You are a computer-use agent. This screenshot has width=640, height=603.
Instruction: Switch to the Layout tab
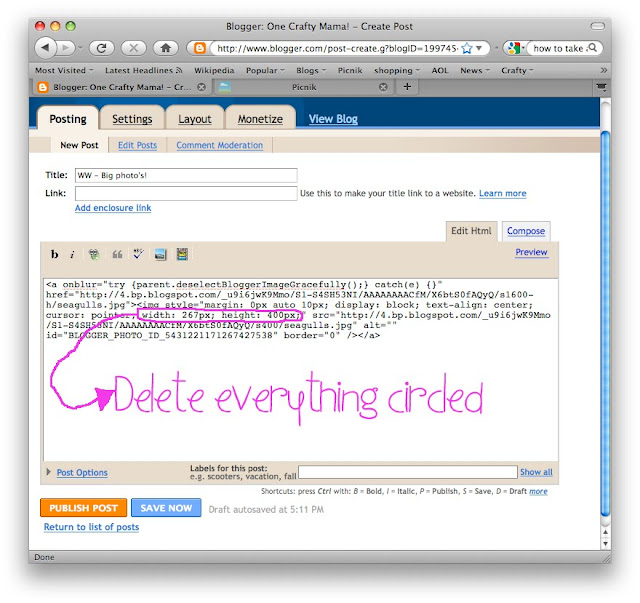[x=195, y=119]
